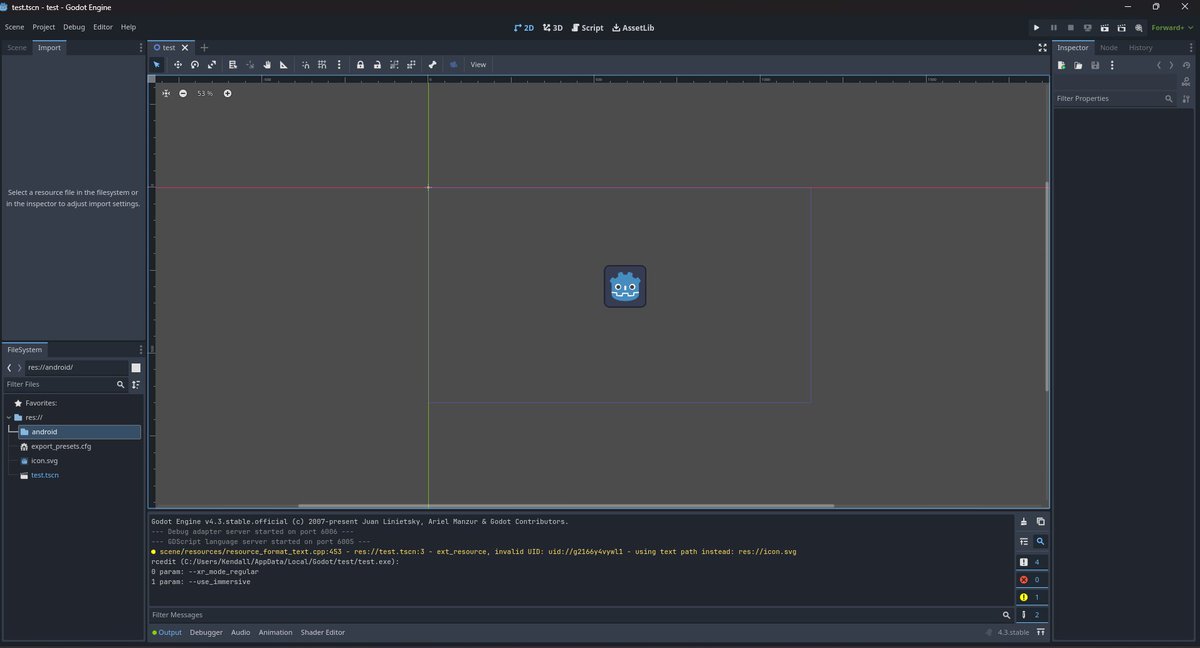Stop the running project
Screen dimensions: 1200x648
click(1070, 28)
